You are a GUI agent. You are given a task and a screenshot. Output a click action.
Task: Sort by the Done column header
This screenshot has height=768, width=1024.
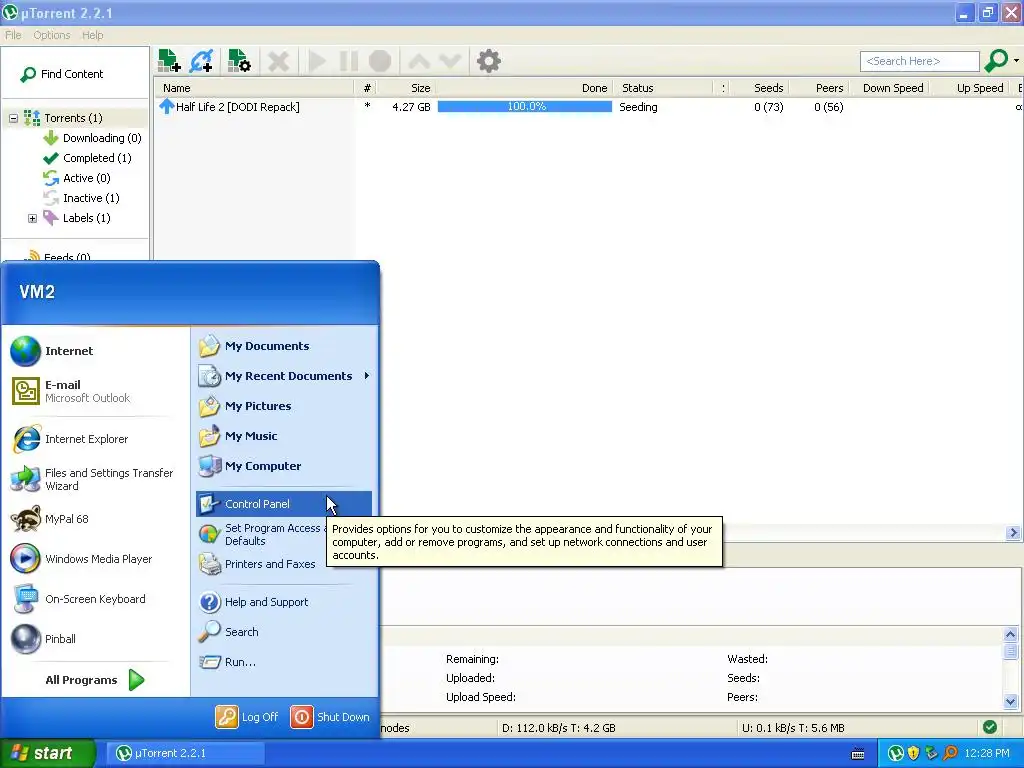pyautogui.click(x=524, y=88)
